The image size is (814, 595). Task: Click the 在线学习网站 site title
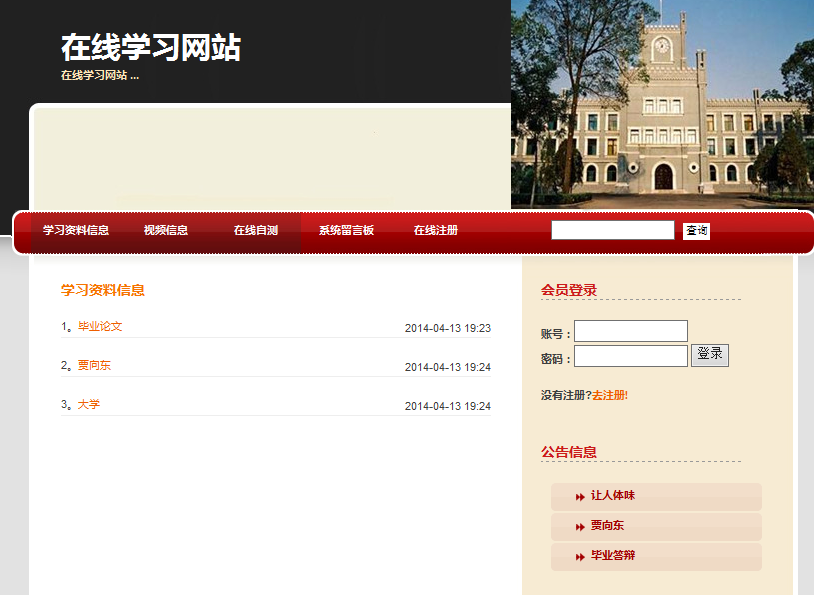151,47
